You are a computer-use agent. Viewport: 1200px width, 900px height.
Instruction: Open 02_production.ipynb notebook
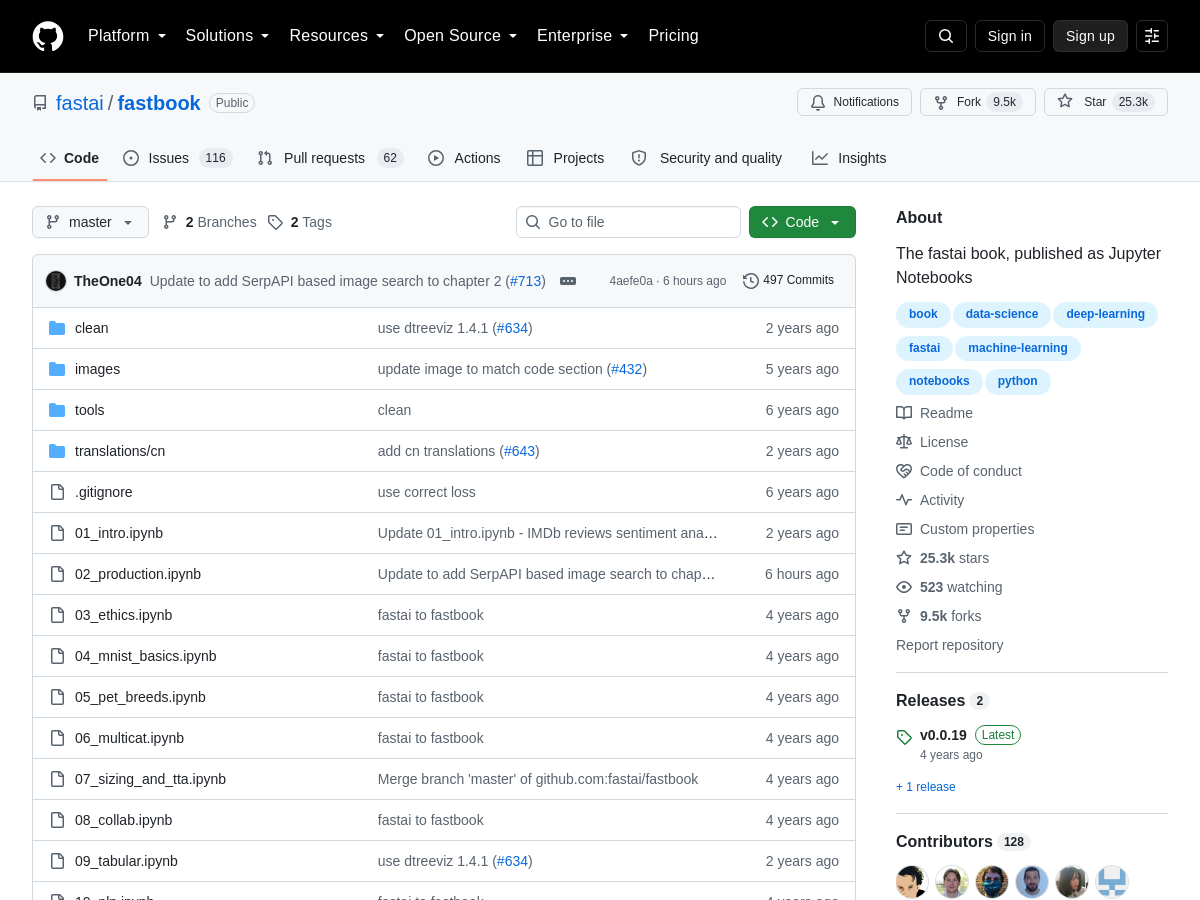coord(138,574)
